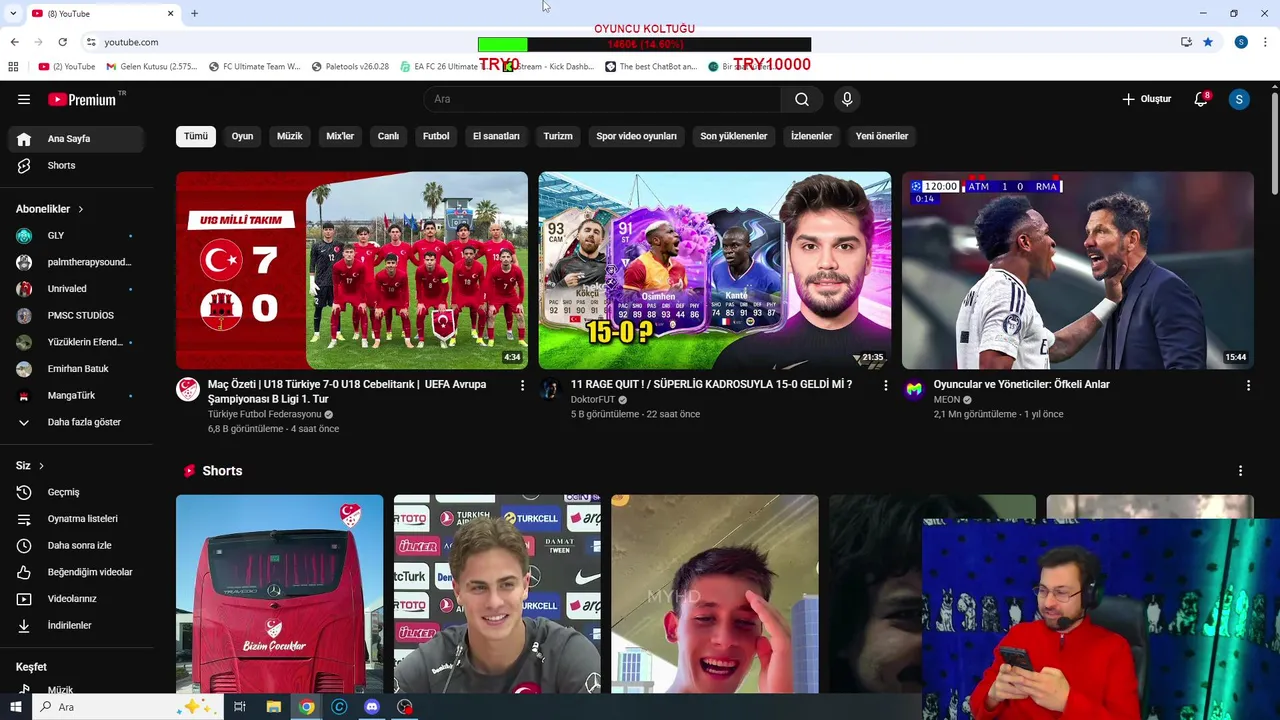Open the Shorts section options menu

click(1240, 471)
